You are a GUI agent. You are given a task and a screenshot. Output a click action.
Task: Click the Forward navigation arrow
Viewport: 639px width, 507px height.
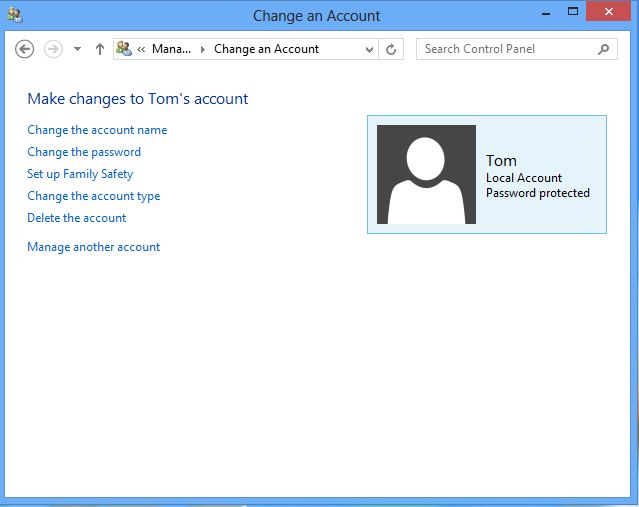click(53, 49)
